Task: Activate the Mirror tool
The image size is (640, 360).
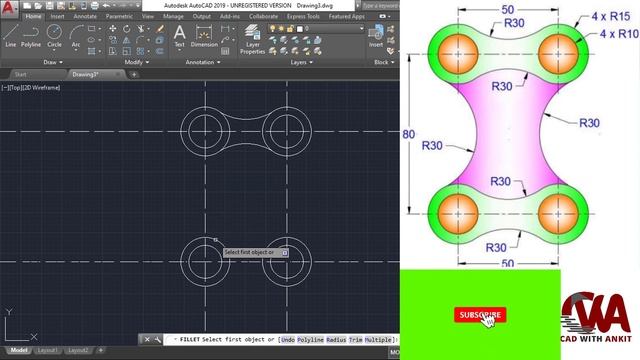Action: click(x=127, y=40)
